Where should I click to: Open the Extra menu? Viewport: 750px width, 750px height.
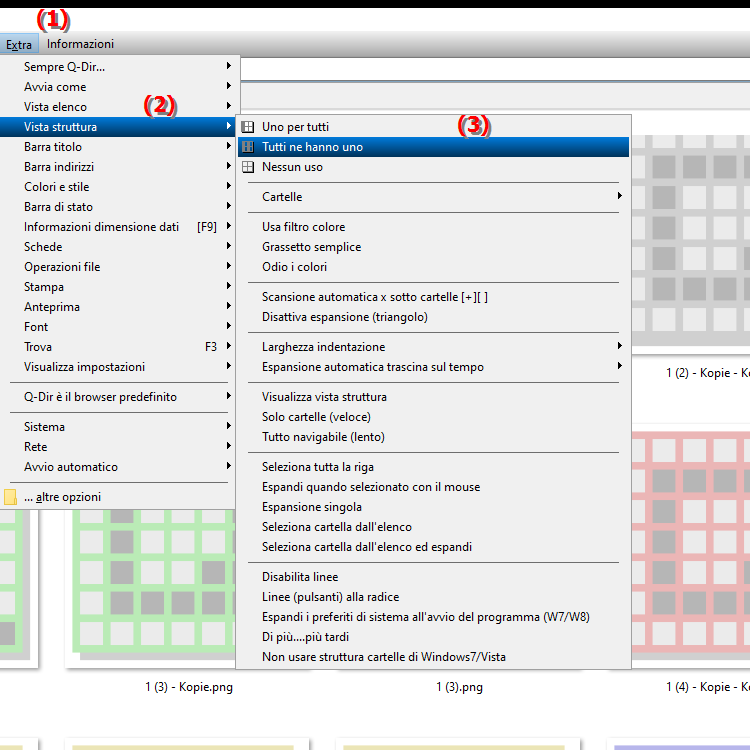pos(19,44)
